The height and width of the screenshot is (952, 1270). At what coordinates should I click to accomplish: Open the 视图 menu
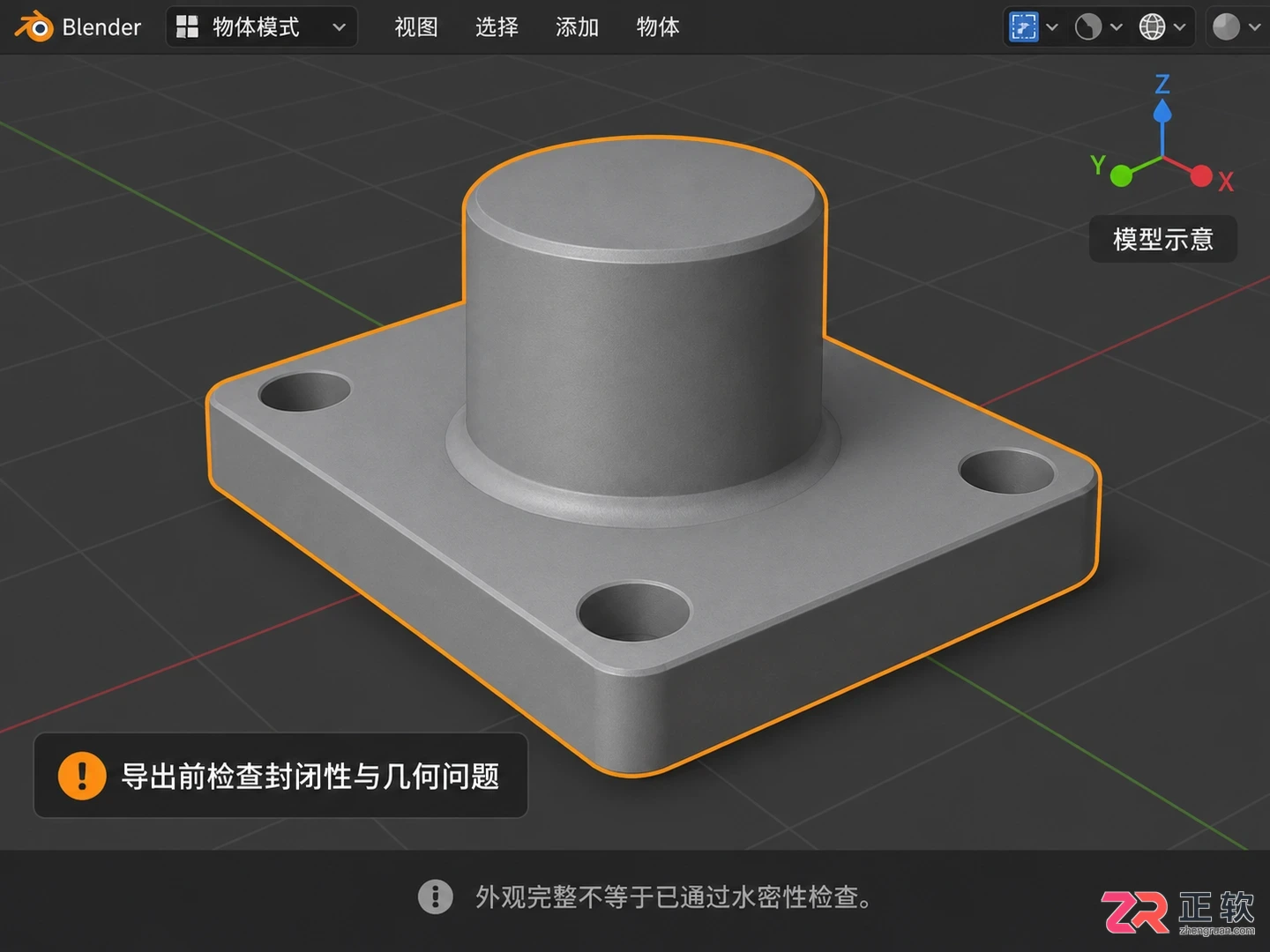[416, 27]
